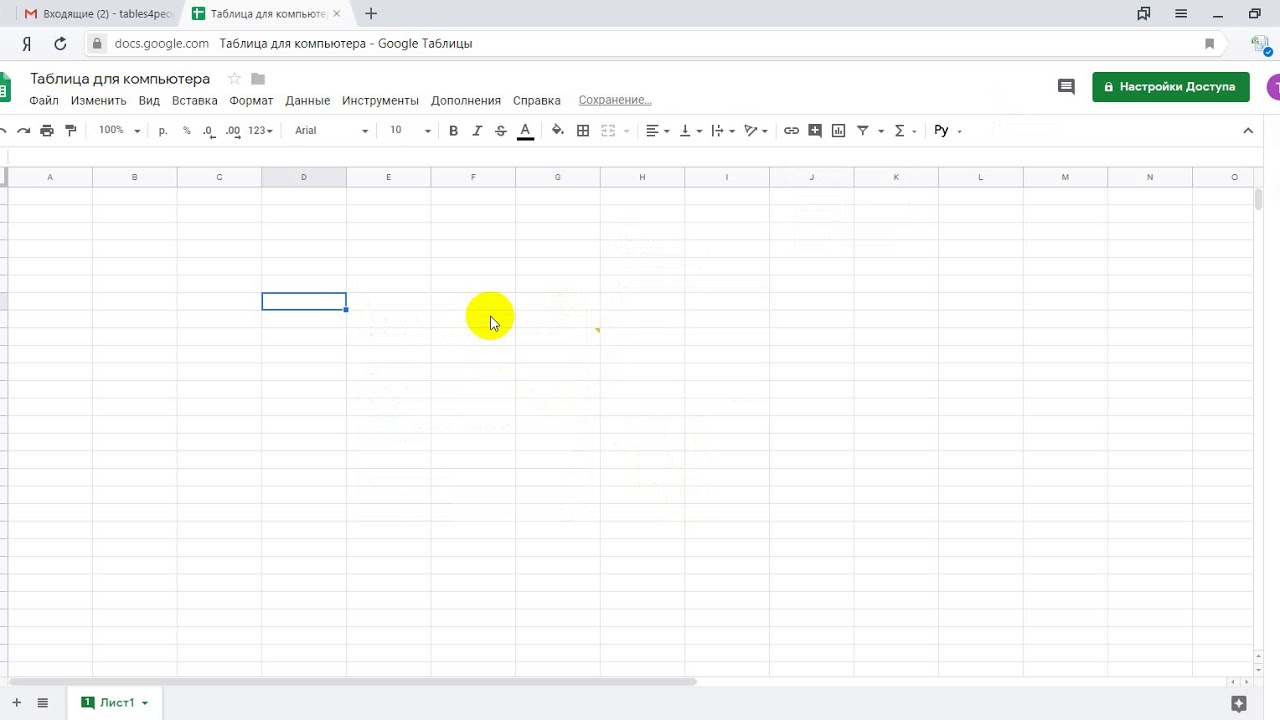The image size is (1280, 720).
Task: Open a new browser tab
Action: pos(371,14)
